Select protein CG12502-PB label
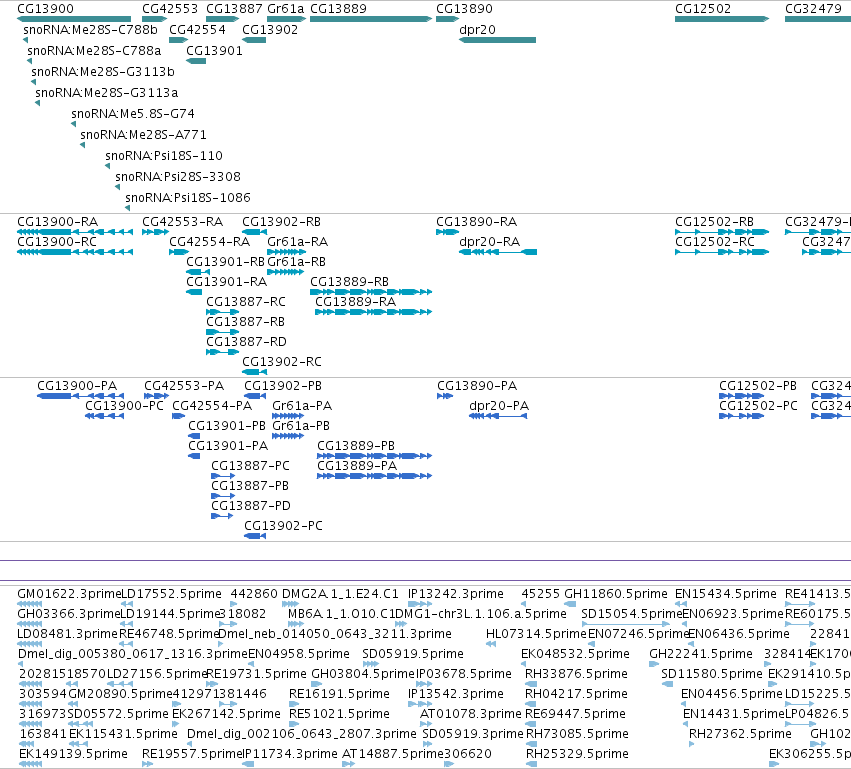Viewport: 851px width, 769px height. coord(758,386)
